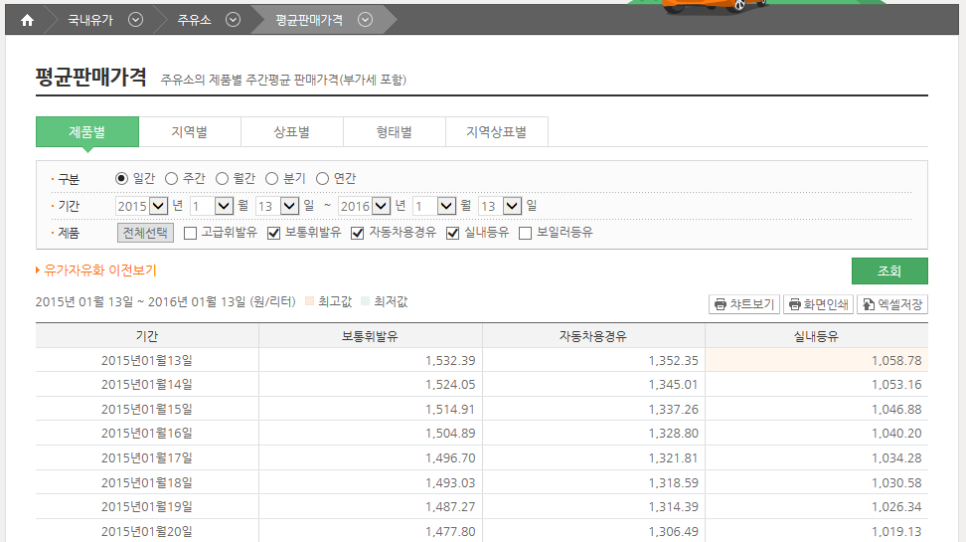Open 국내유가 breadcrumb menu

(91, 20)
